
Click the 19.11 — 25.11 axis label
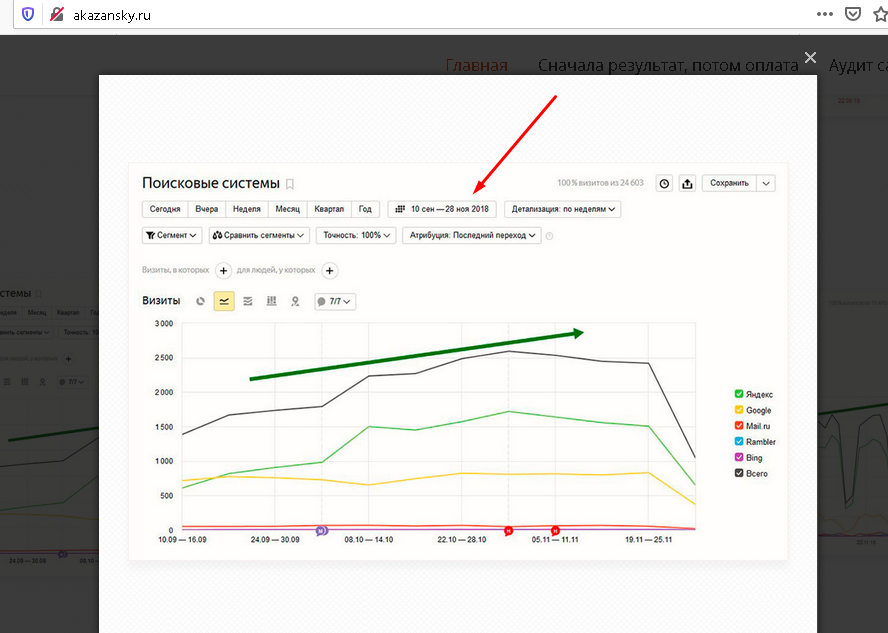648,540
